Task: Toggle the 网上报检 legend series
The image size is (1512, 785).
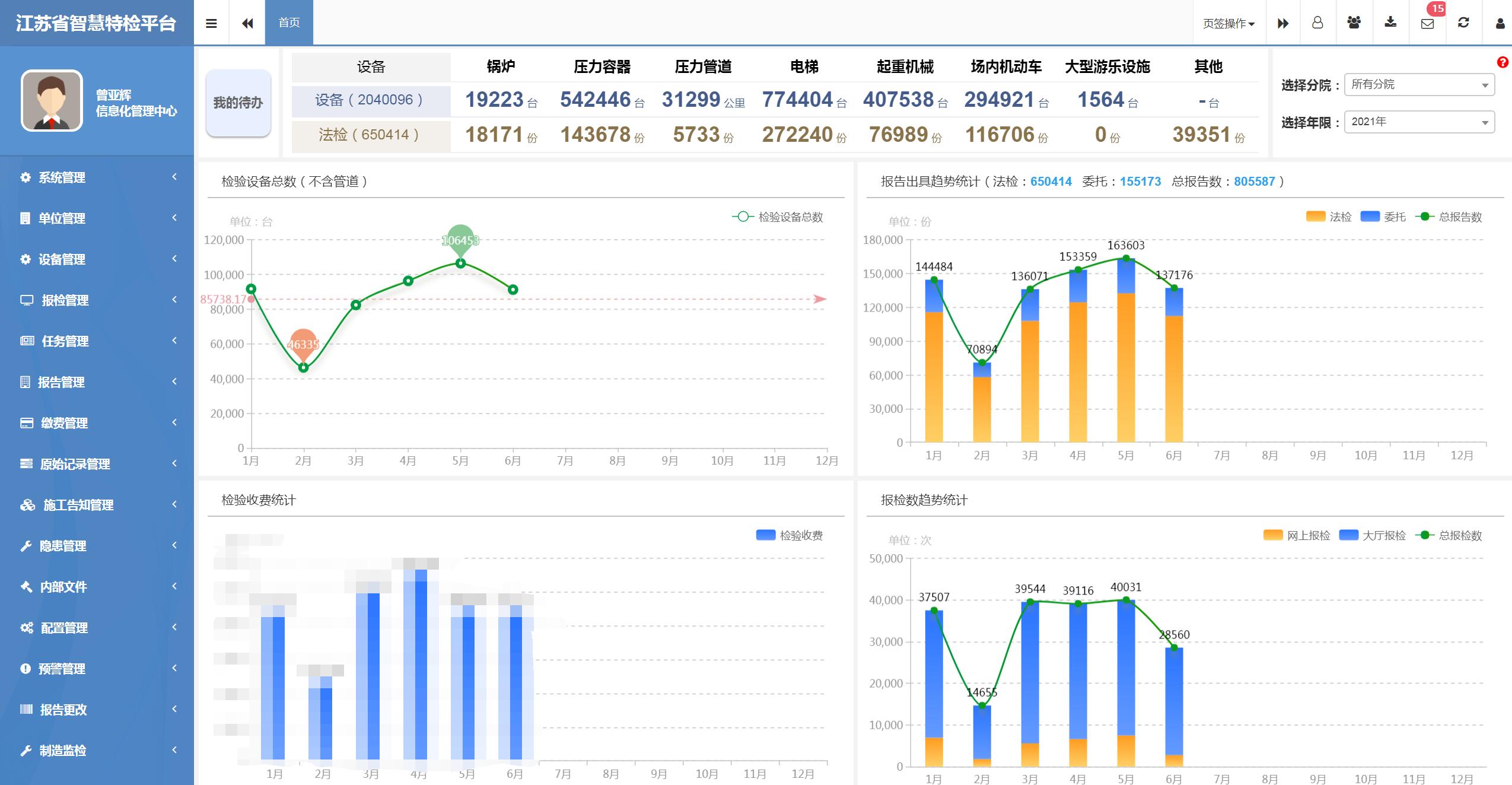Action: [x=1297, y=535]
